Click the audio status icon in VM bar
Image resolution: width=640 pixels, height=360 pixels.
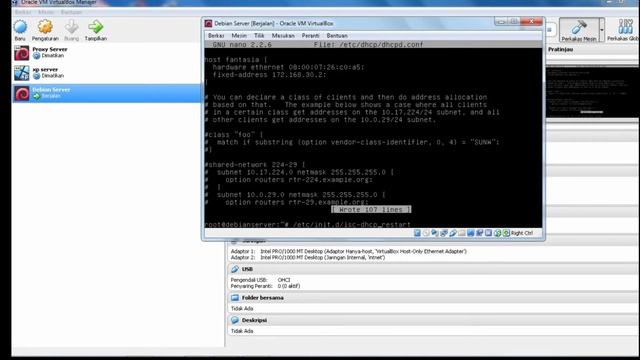pos(435,233)
